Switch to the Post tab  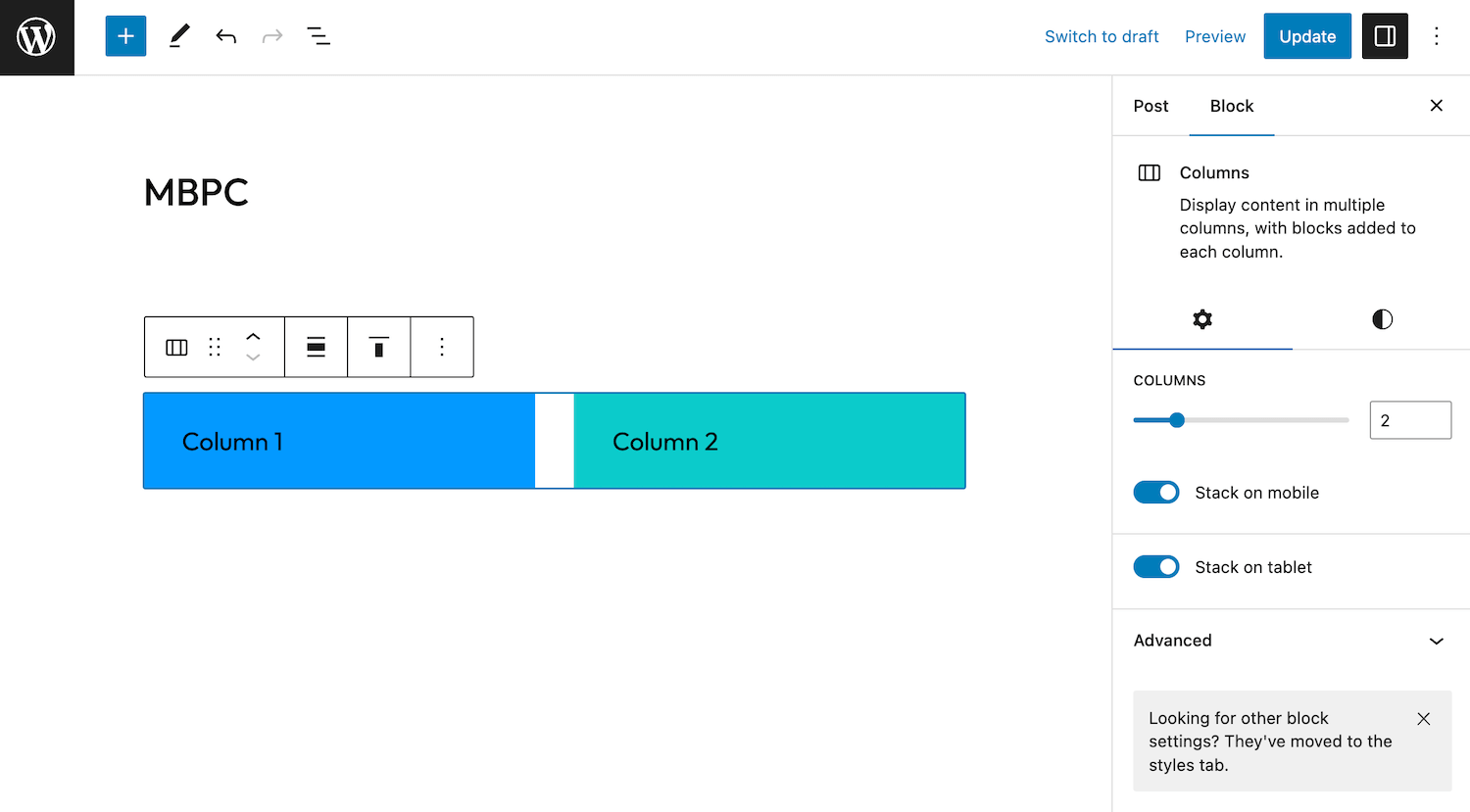point(1151,106)
